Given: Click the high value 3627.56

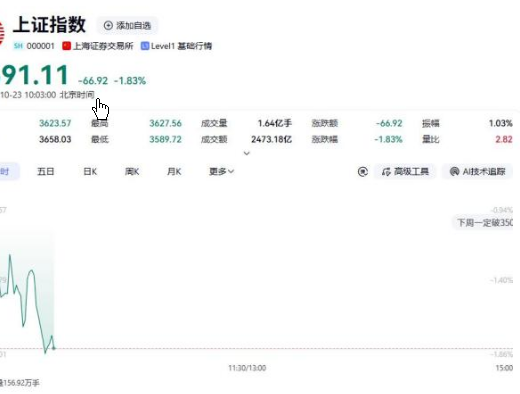Looking at the screenshot, I should click(x=165, y=123).
